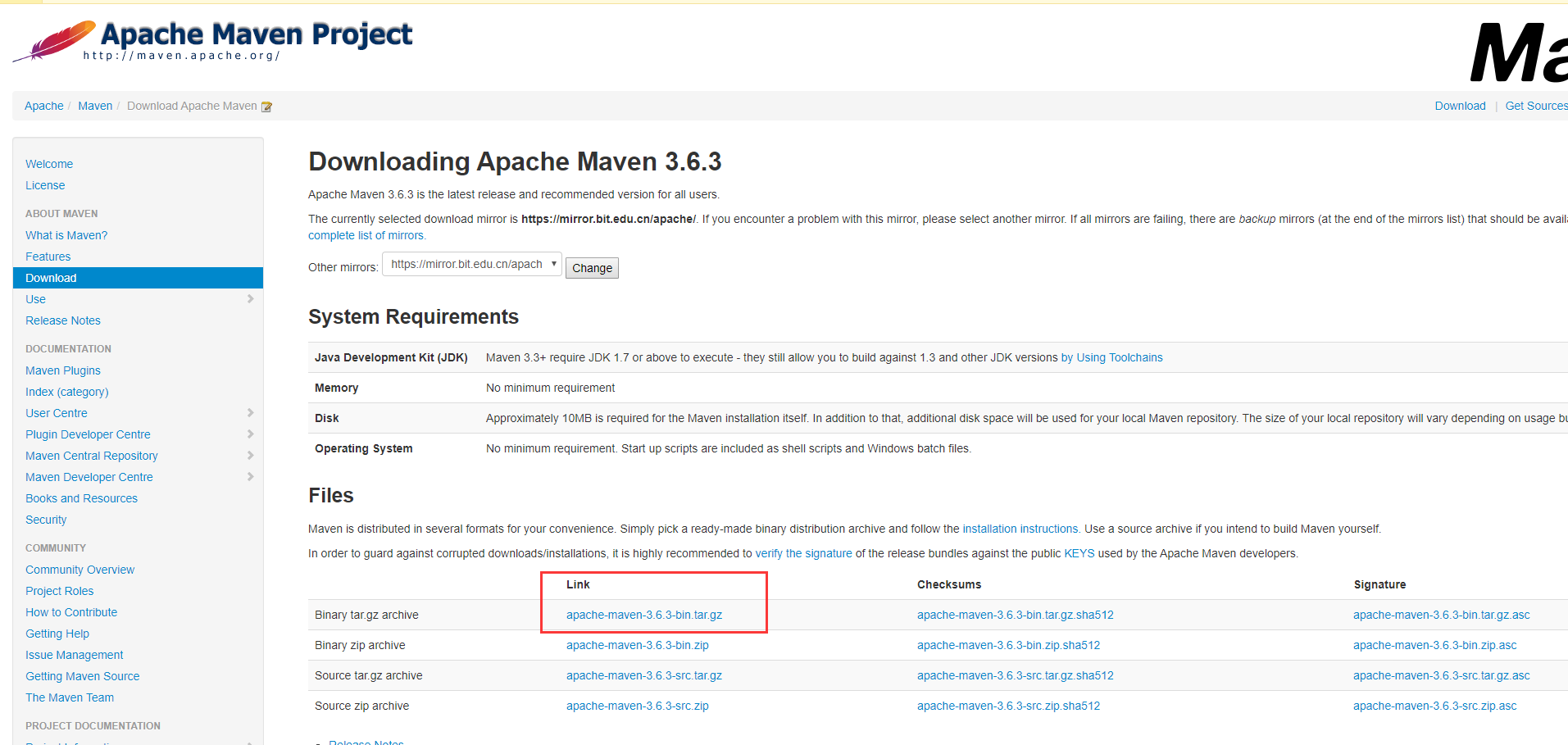Open complete list of mirrors link
The width and height of the screenshot is (1568, 745).
point(366,235)
